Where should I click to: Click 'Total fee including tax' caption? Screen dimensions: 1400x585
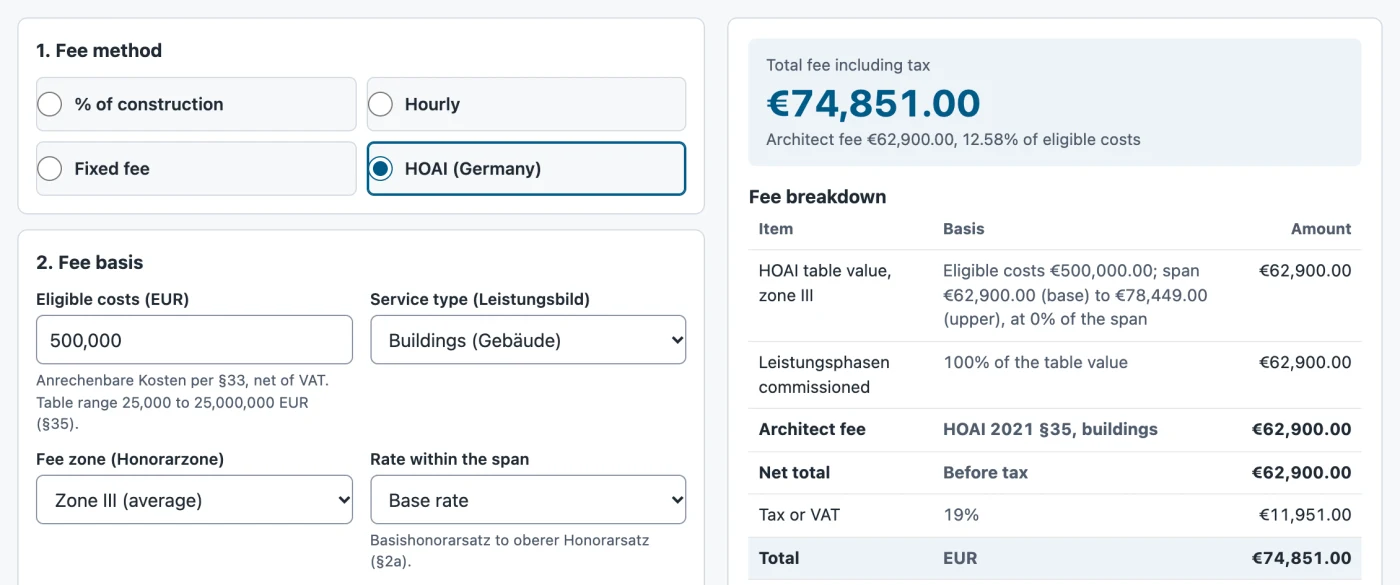pos(848,65)
